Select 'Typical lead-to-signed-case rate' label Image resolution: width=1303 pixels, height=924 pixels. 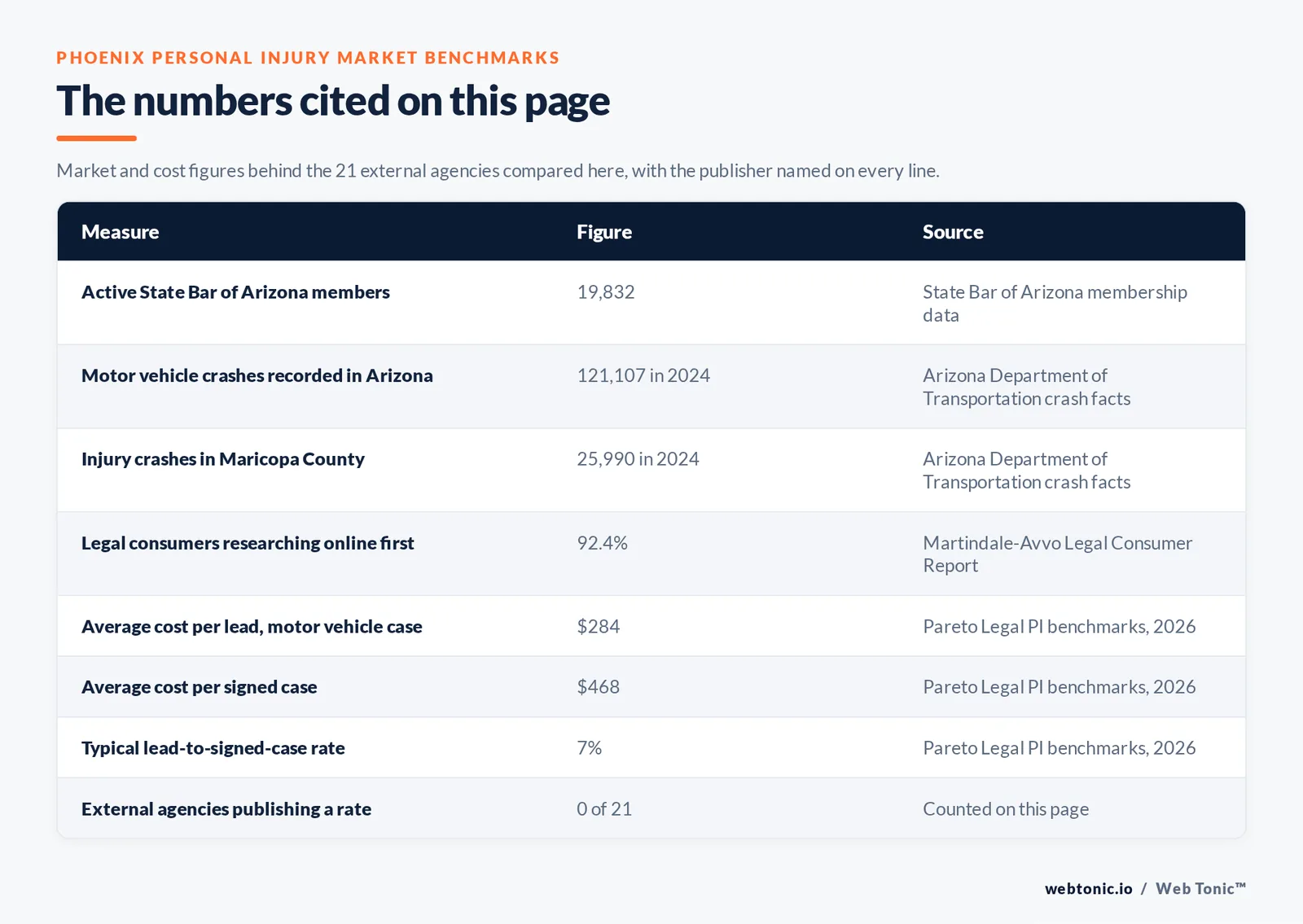tap(213, 748)
